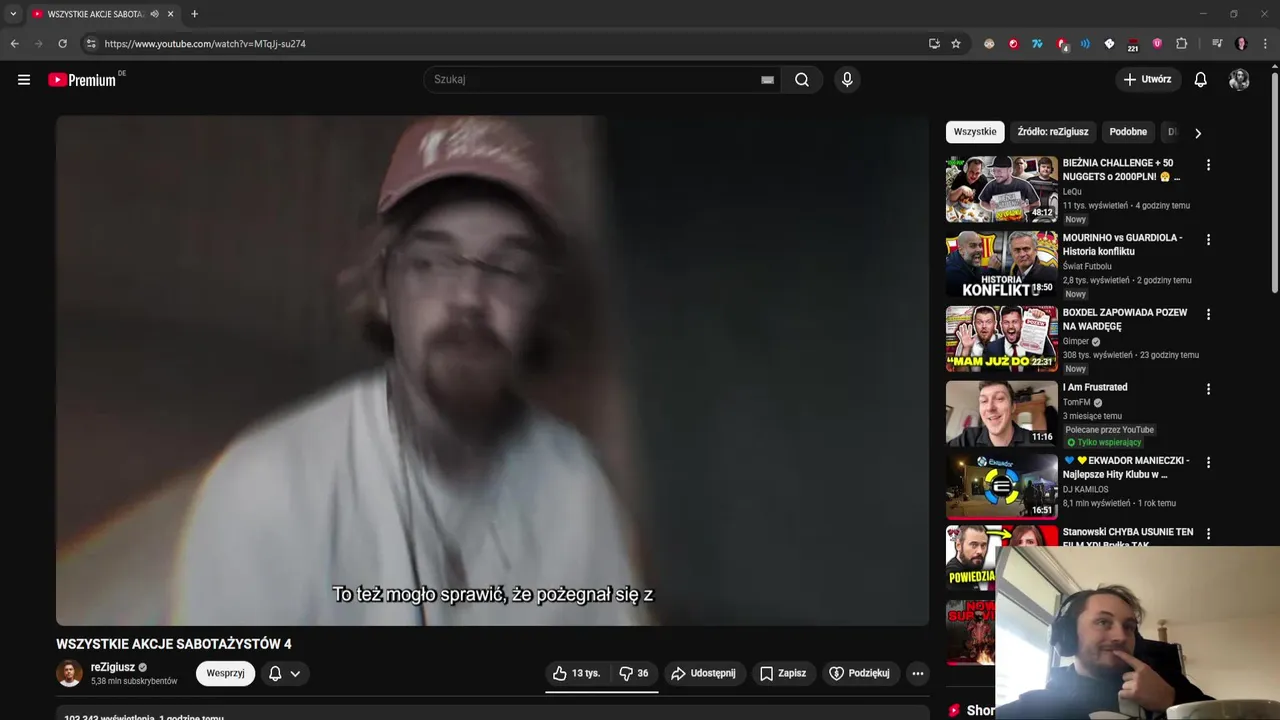Select the Podobne filter chip
This screenshot has height=720, width=1280.
[1128, 132]
